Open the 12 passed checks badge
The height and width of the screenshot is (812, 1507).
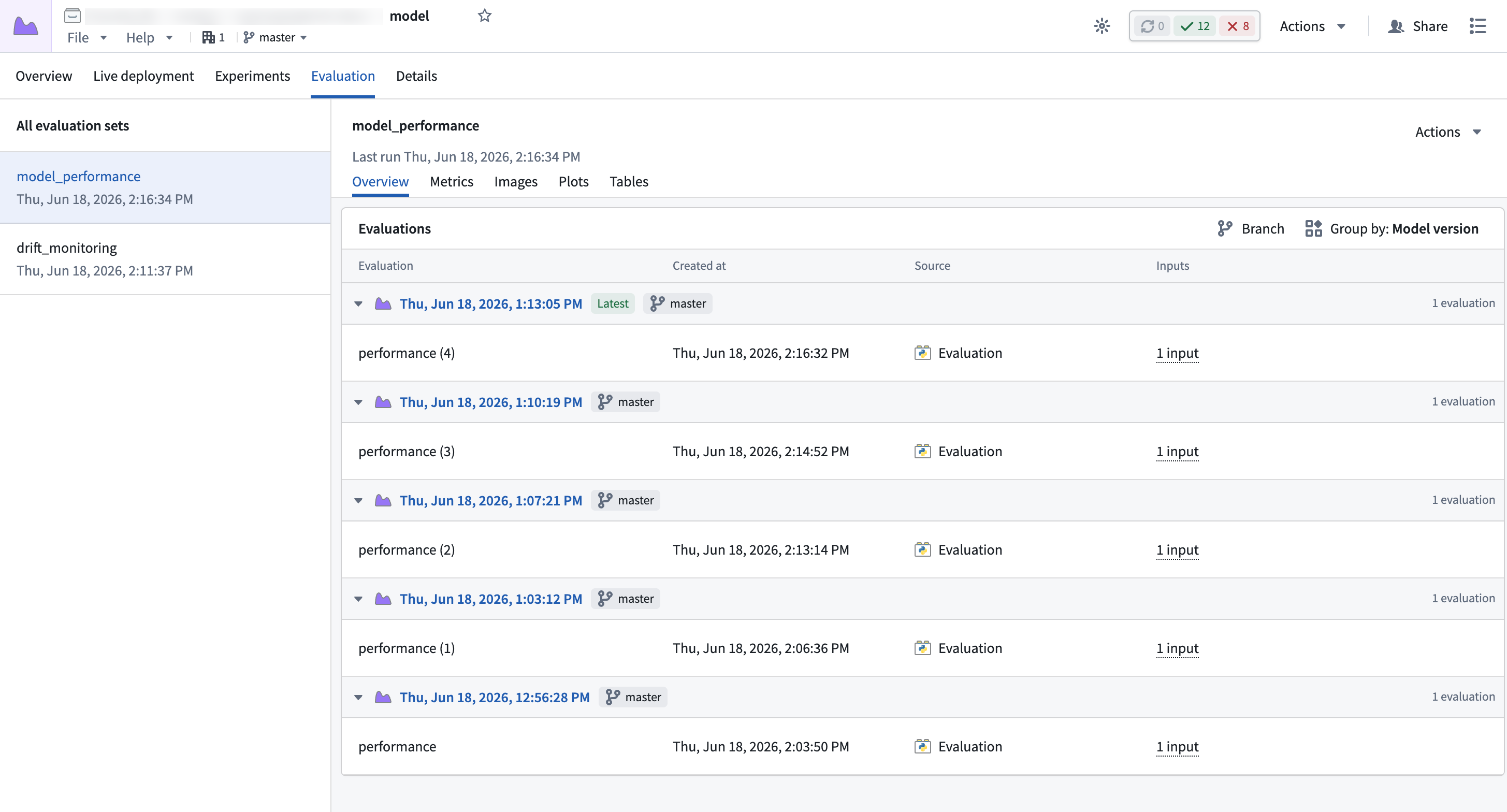point(1195,26)
